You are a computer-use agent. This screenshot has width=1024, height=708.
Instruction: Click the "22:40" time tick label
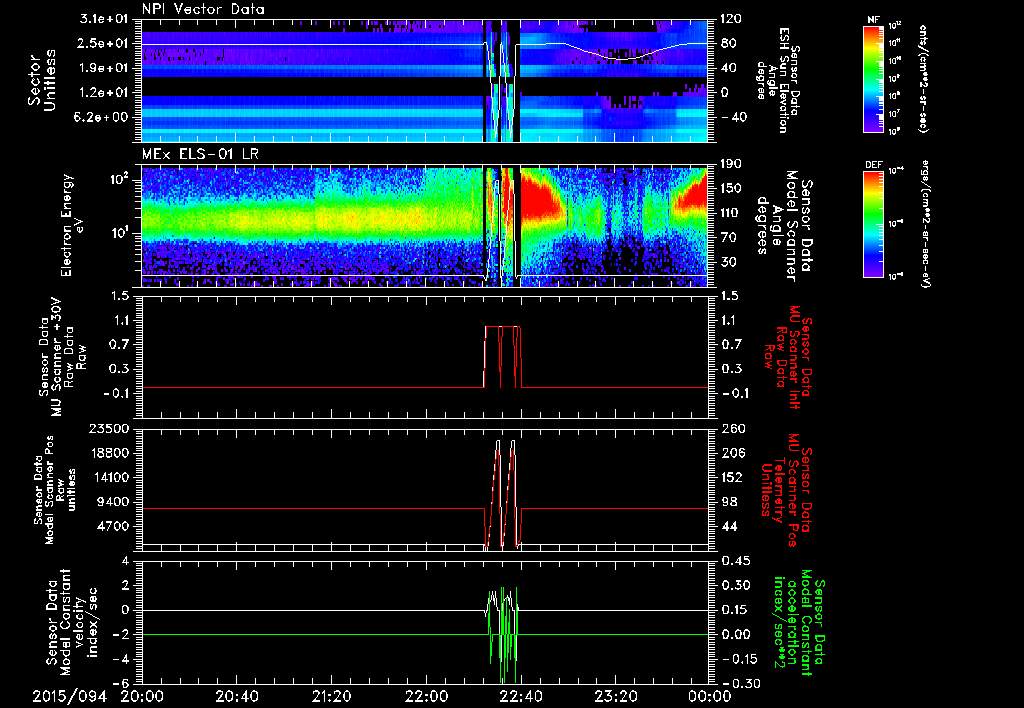point(520,696)
